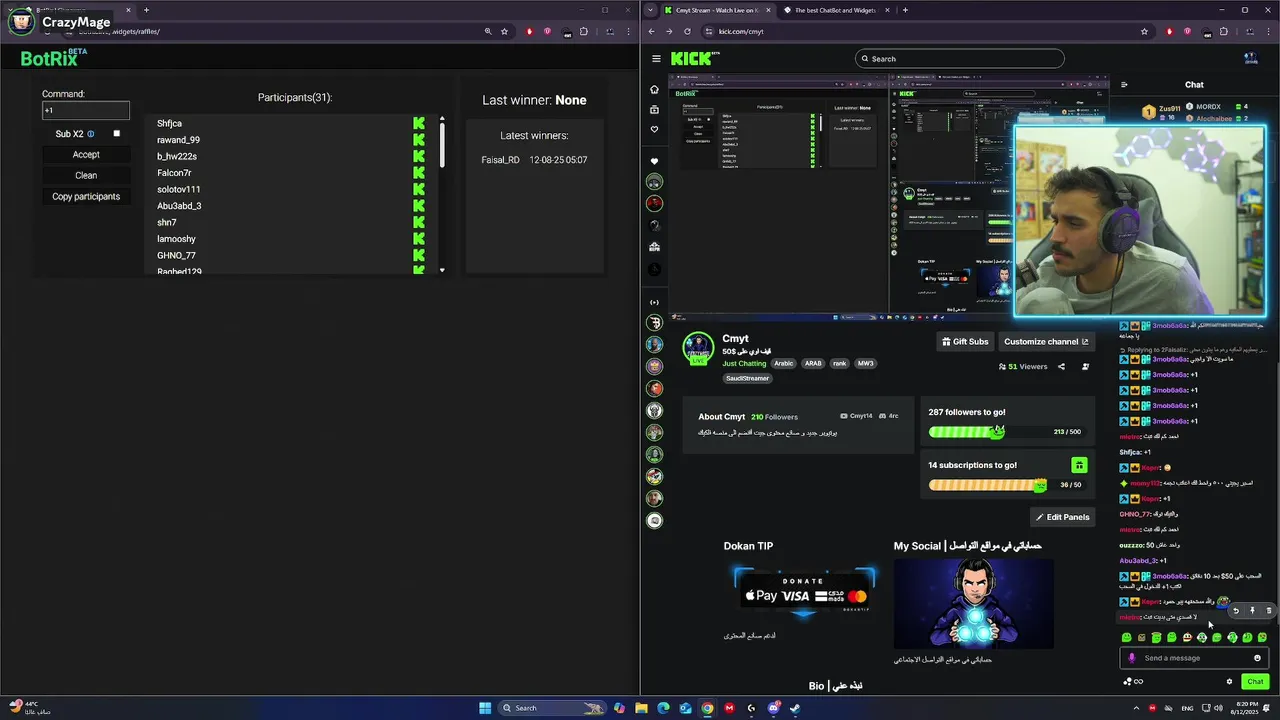Click BotRix Accept button
Image resolution: width=1280 pixels, height=720 pixels.
(x=86, y=155)
